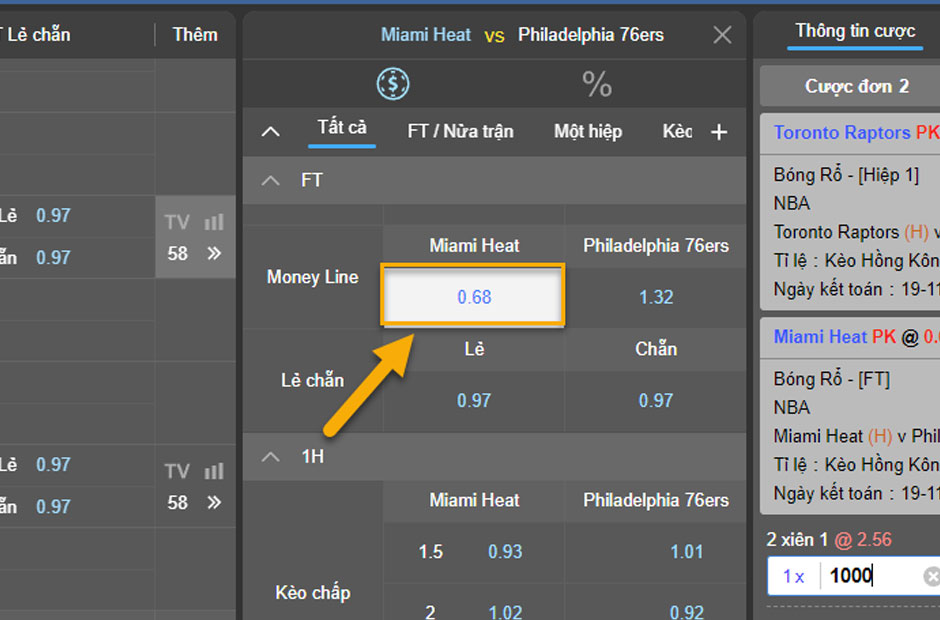Viewport: 940px width, 620px height.
Task: Add more market tabs with the plus icon
Action: coord(719,132)
